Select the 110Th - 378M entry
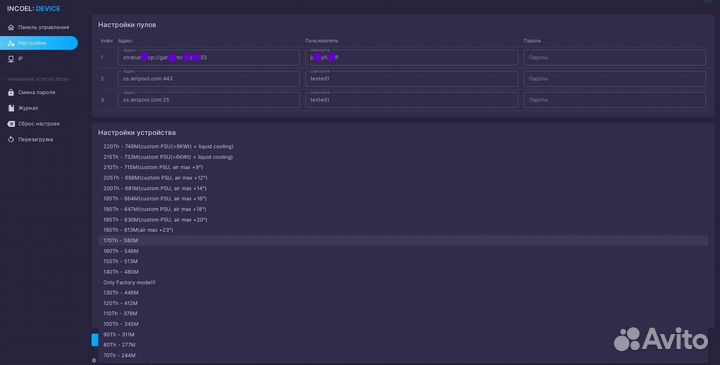 coord(120,313)
